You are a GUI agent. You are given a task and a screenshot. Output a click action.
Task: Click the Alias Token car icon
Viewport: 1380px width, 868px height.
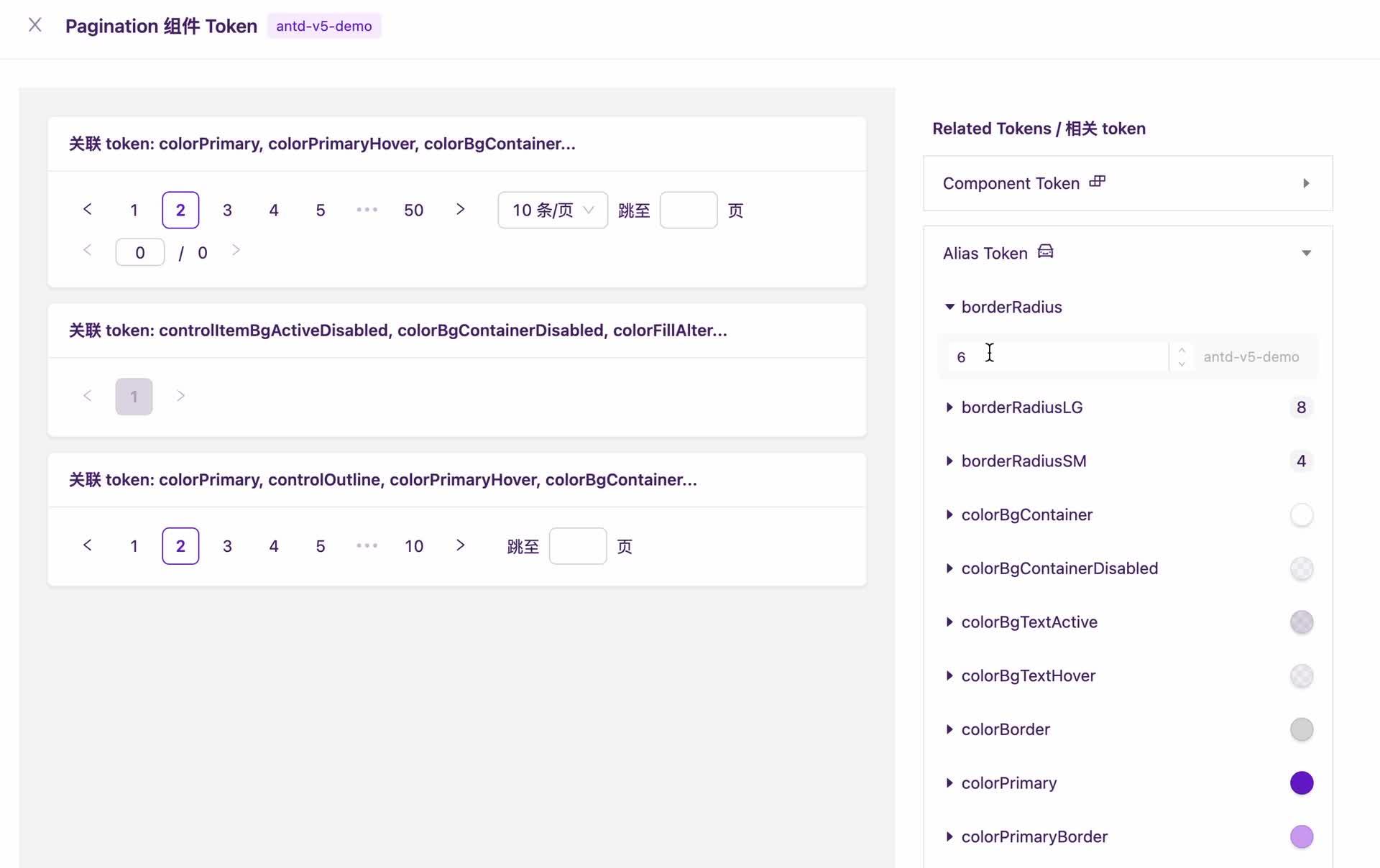pos(1045,251)
